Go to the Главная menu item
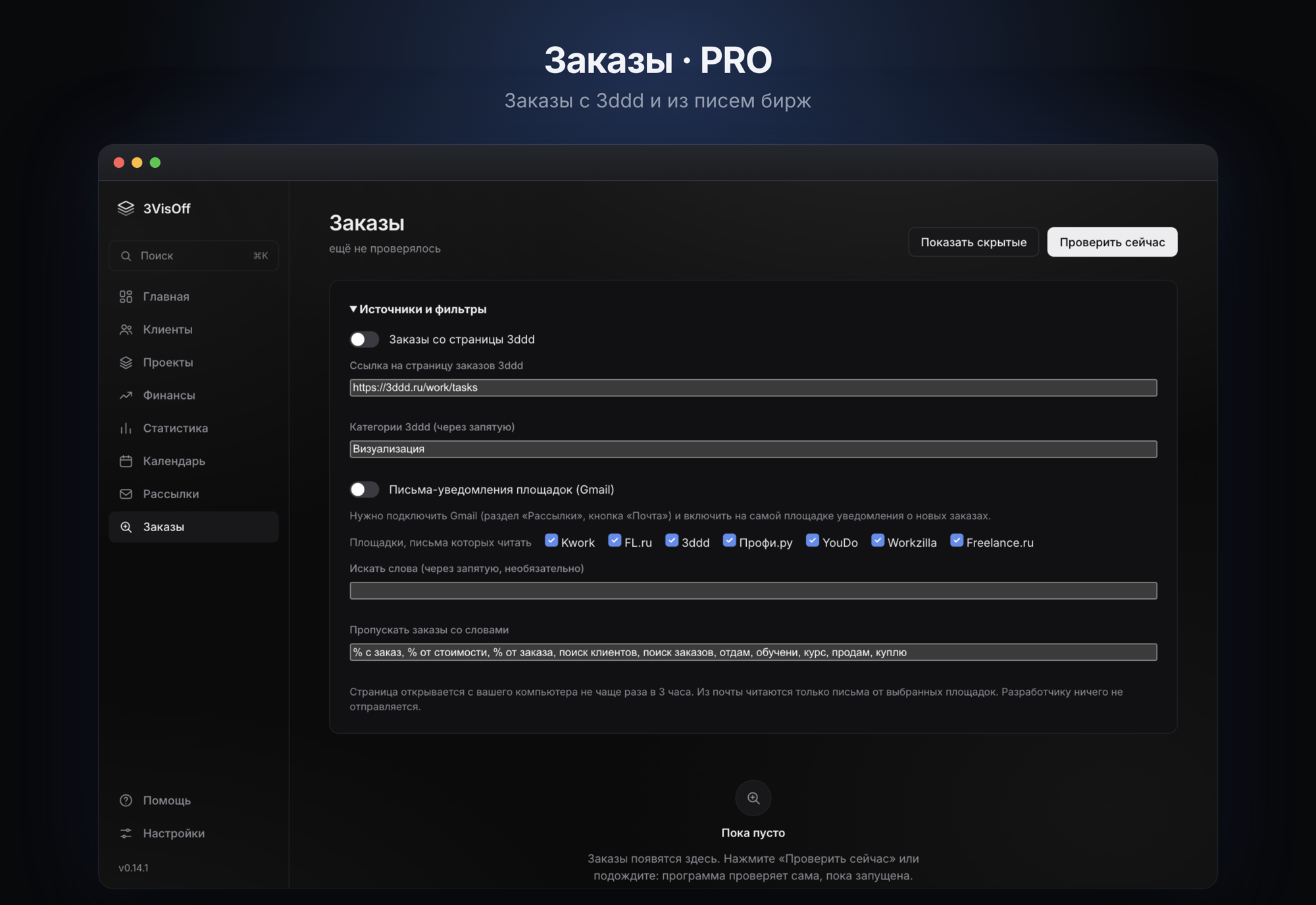The image size is (1316, 905). point(193,296)
